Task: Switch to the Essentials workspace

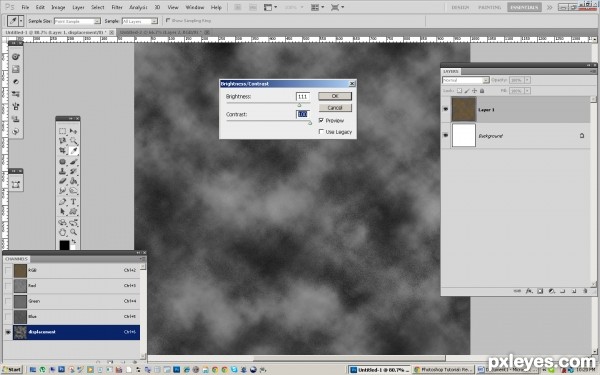Action: (524, 7)
